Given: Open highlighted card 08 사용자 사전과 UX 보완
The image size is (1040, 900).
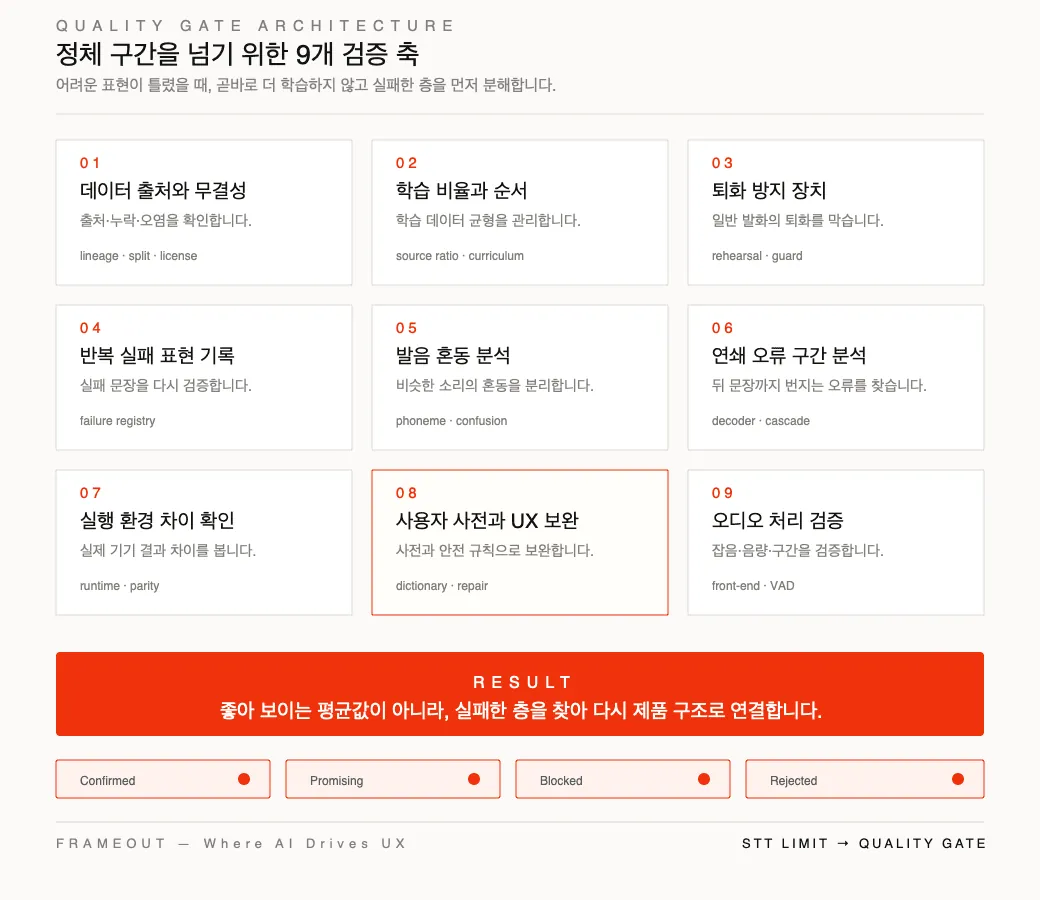Looking at the screenshot, I should [x=519, y=543].
